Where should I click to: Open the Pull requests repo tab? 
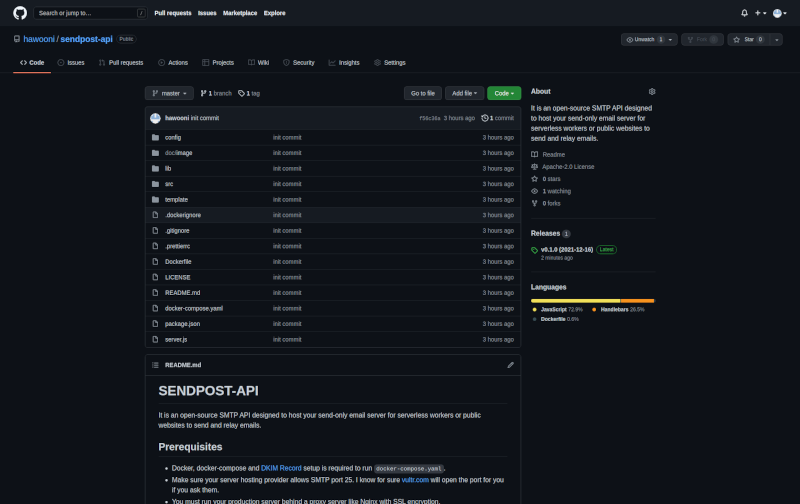[121, 63]
